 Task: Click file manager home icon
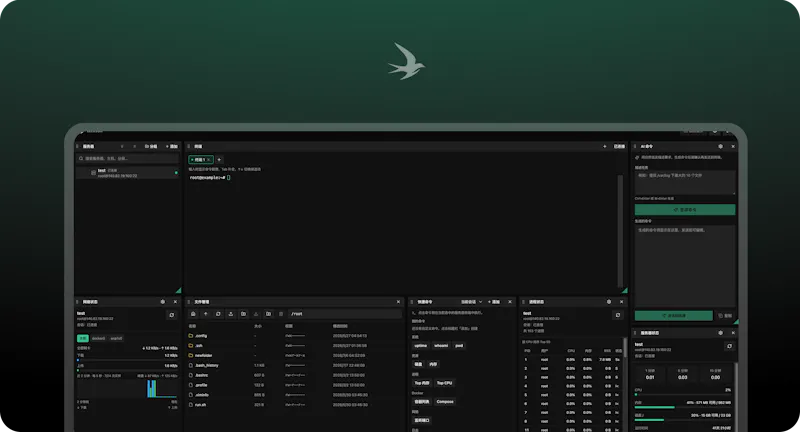[x=193, y=314]
